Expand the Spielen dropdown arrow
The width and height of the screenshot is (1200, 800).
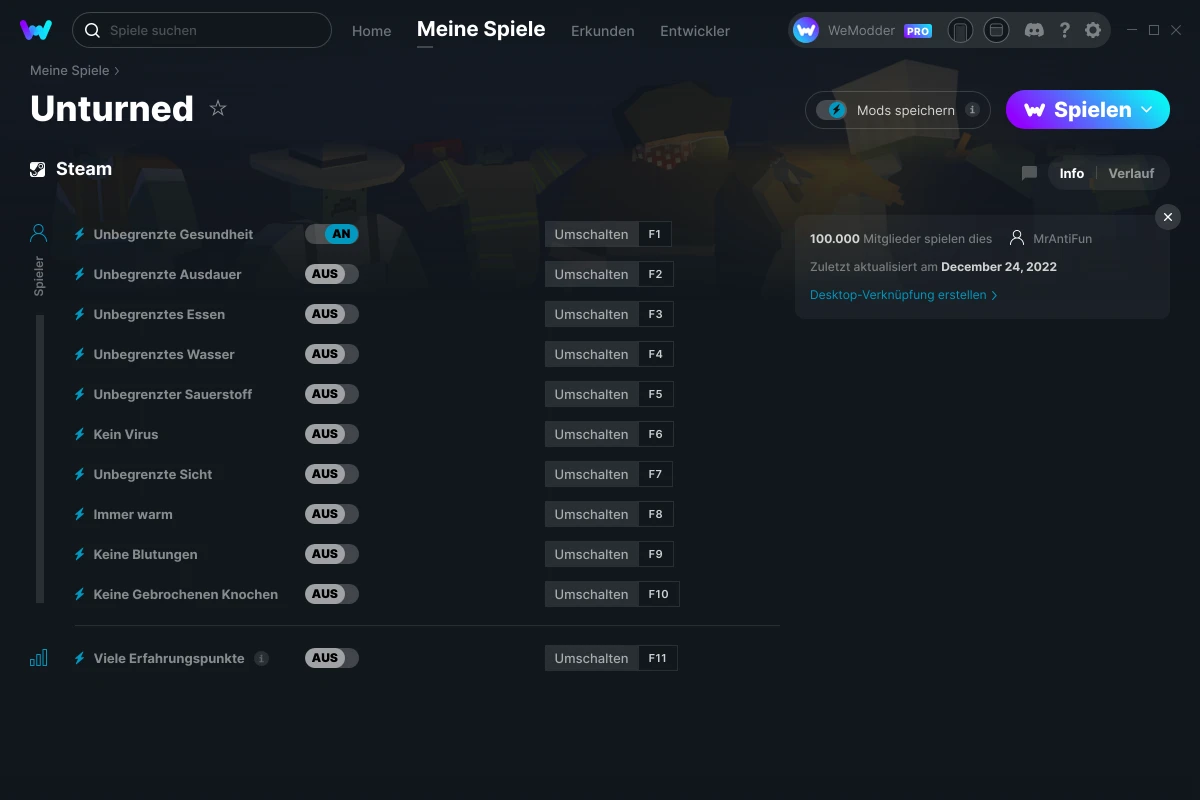pyautogui.click(x=1147, y=109)
